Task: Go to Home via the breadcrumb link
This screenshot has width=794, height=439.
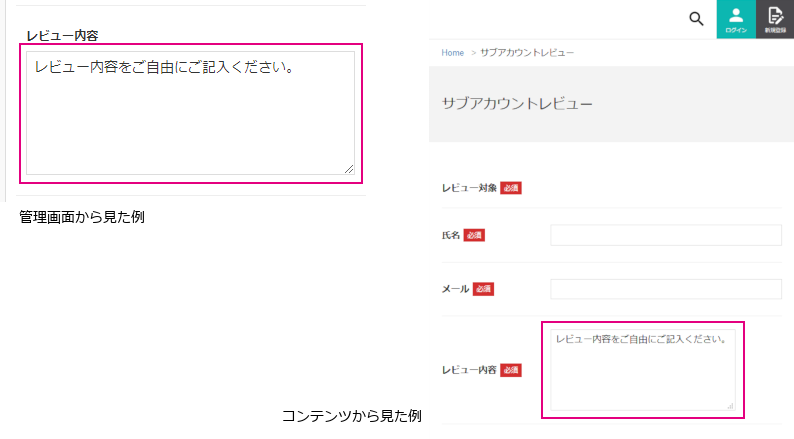Action: (452, 52)
